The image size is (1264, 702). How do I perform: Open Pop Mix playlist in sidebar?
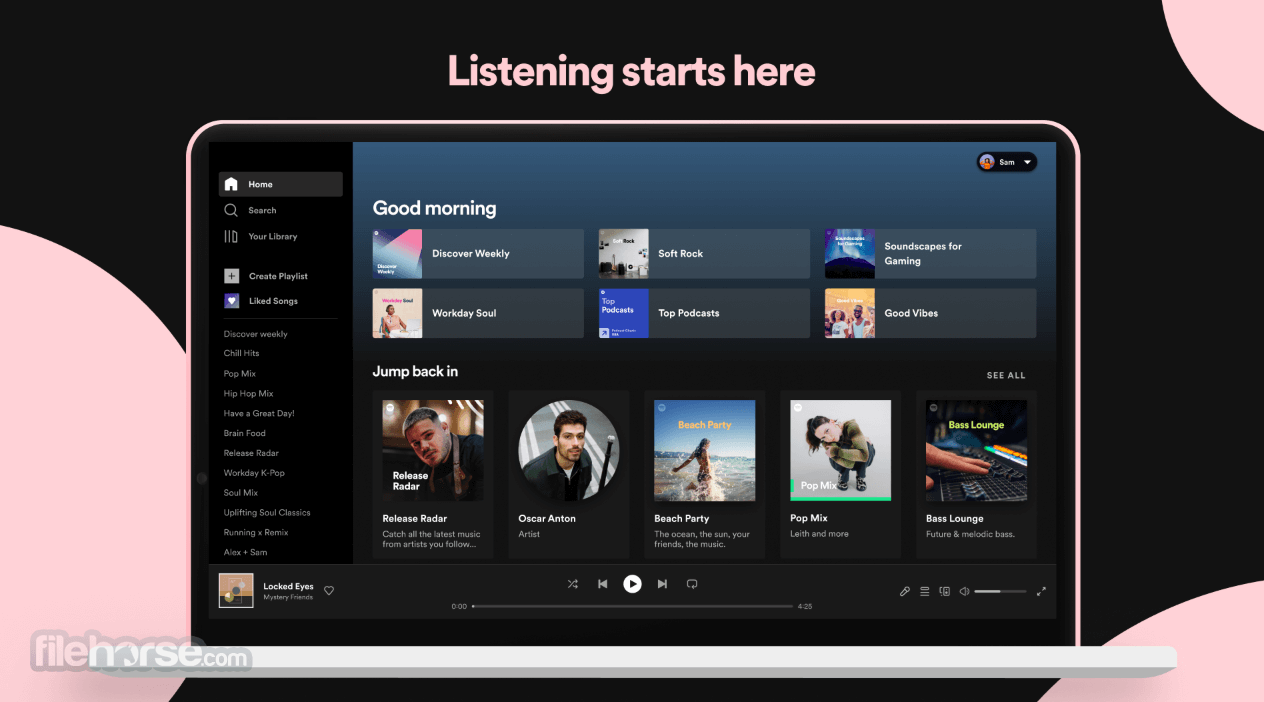[240, 374]
